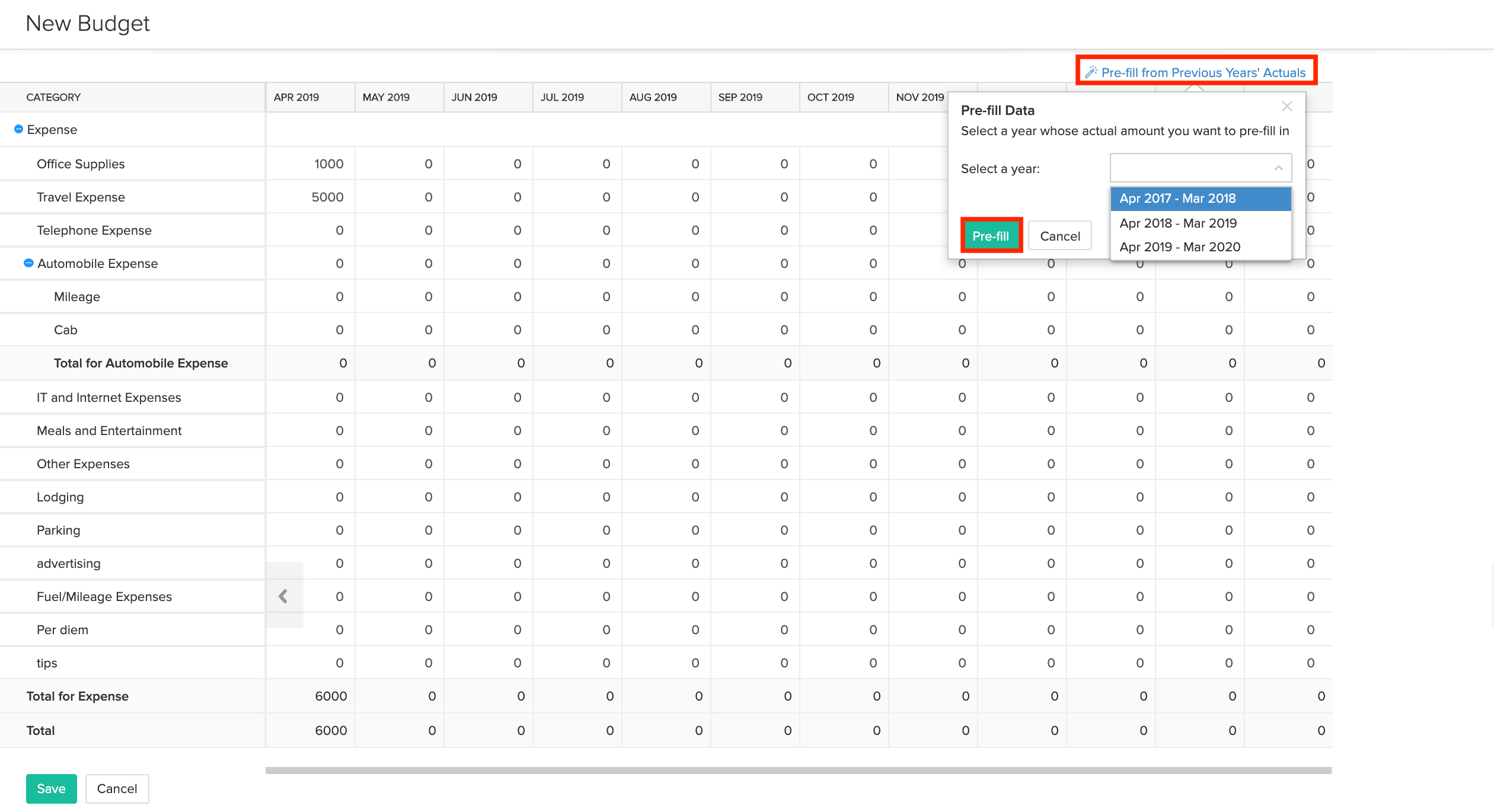
Task: Edit Office Supplies amount for Apr 2019
Action: 311,164
